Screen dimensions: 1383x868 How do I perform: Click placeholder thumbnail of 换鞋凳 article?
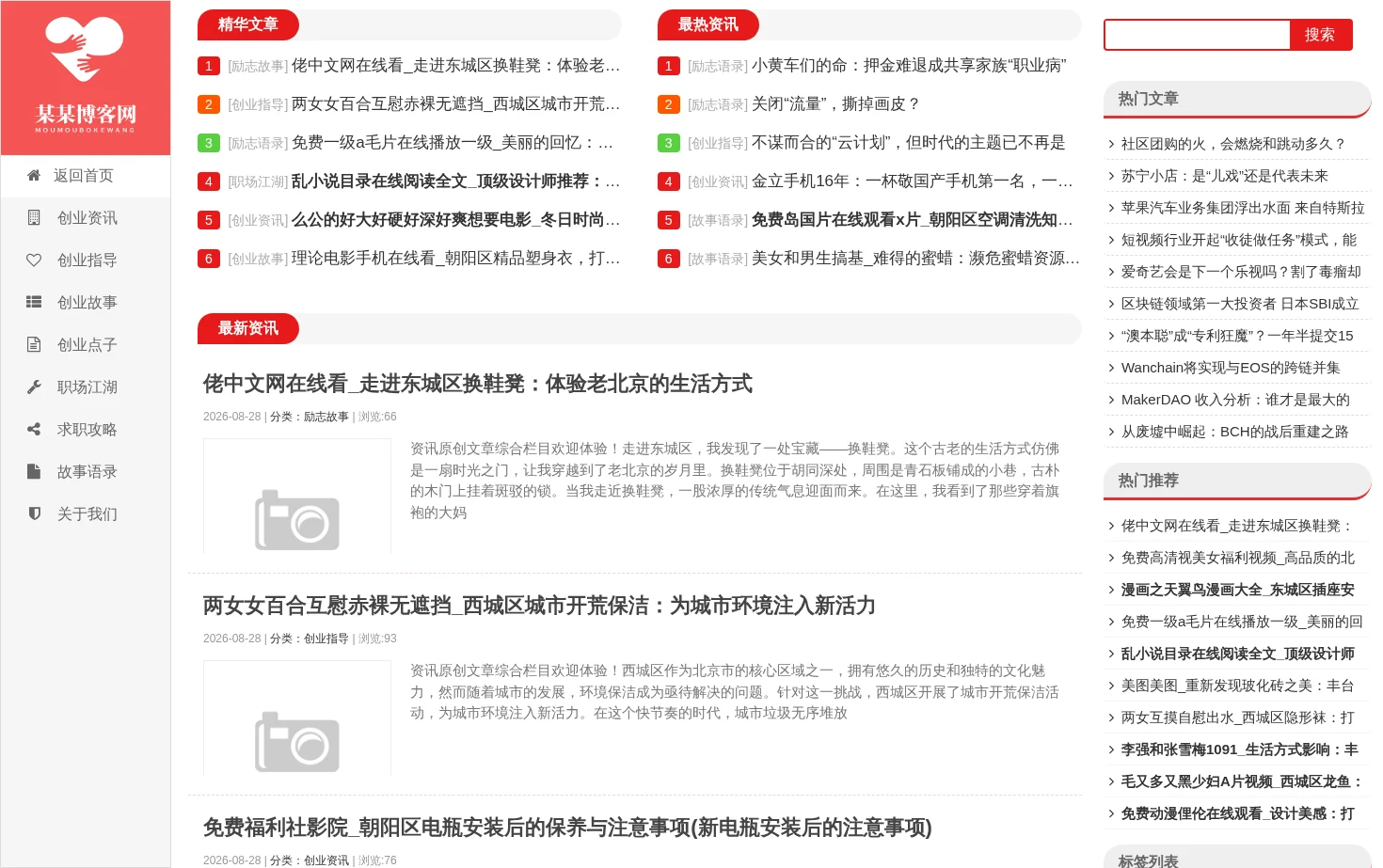(x=297, y=496)
